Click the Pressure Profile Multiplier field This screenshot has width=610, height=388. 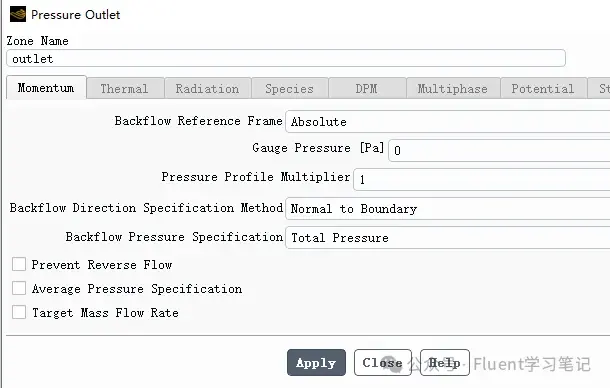(x=482, y=179)
